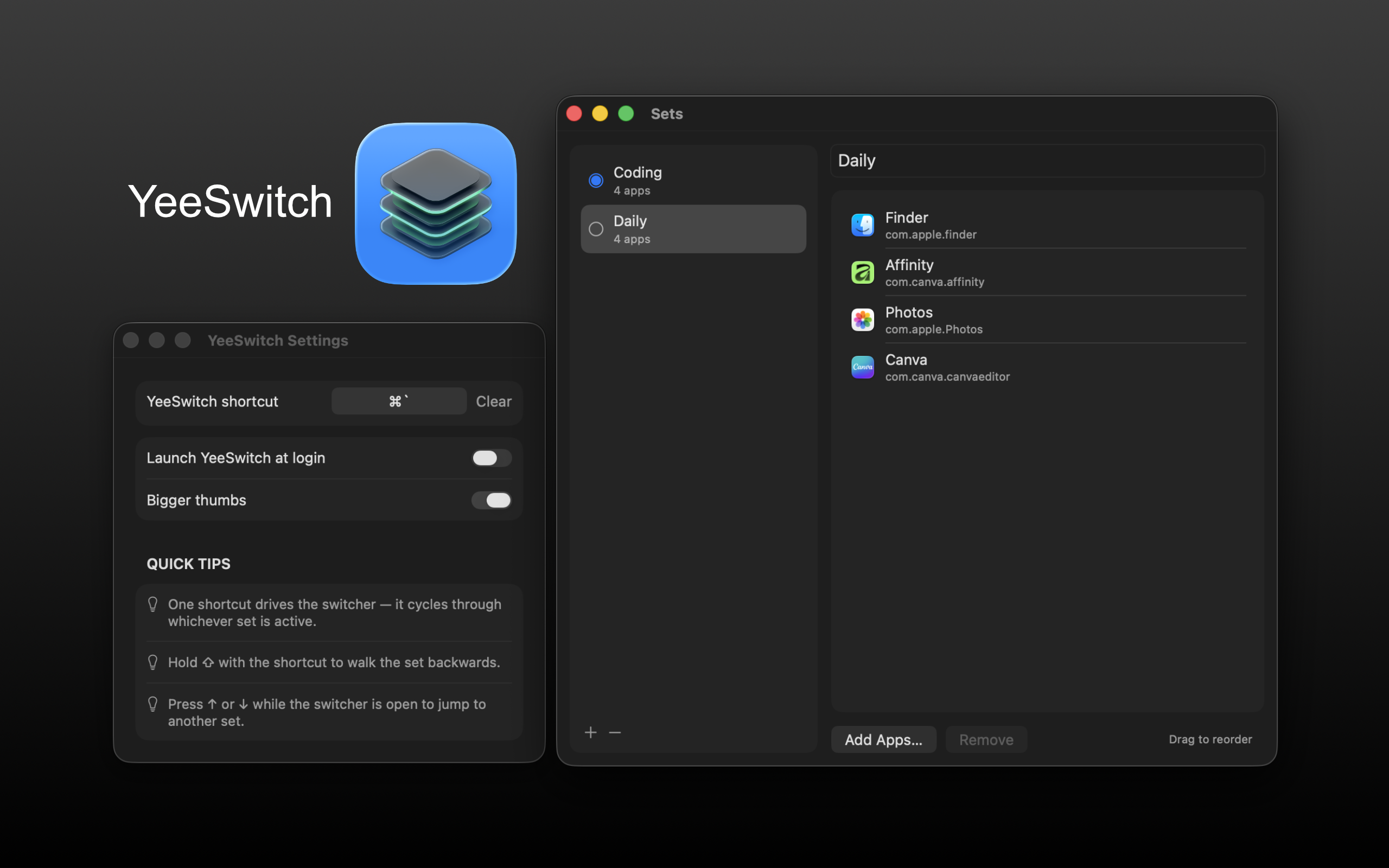Click the Photos app icon in list

862,320
